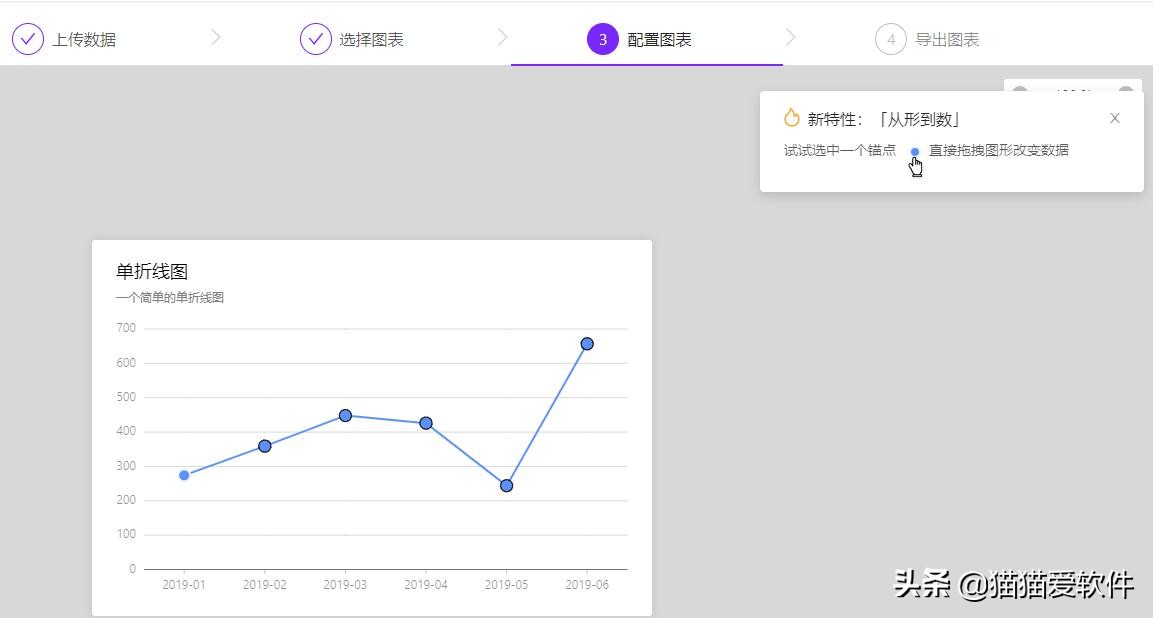The width and height of the screenshot is (1153, 618).
Task: Click the gray circle 4 on 导出图表 step
Action: pyautogui.click(x=890, y=40)
